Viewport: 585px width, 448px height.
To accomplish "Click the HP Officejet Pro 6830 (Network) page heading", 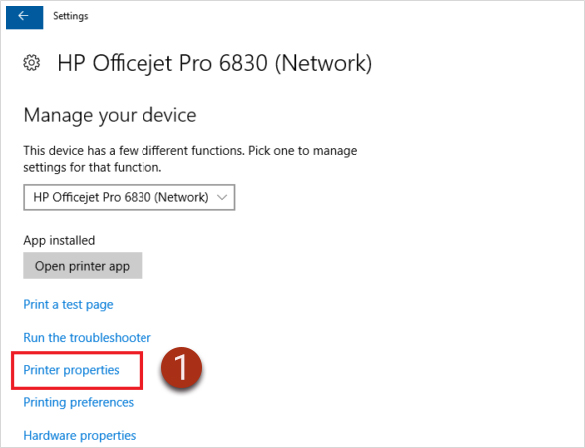I will click(215, 63).
